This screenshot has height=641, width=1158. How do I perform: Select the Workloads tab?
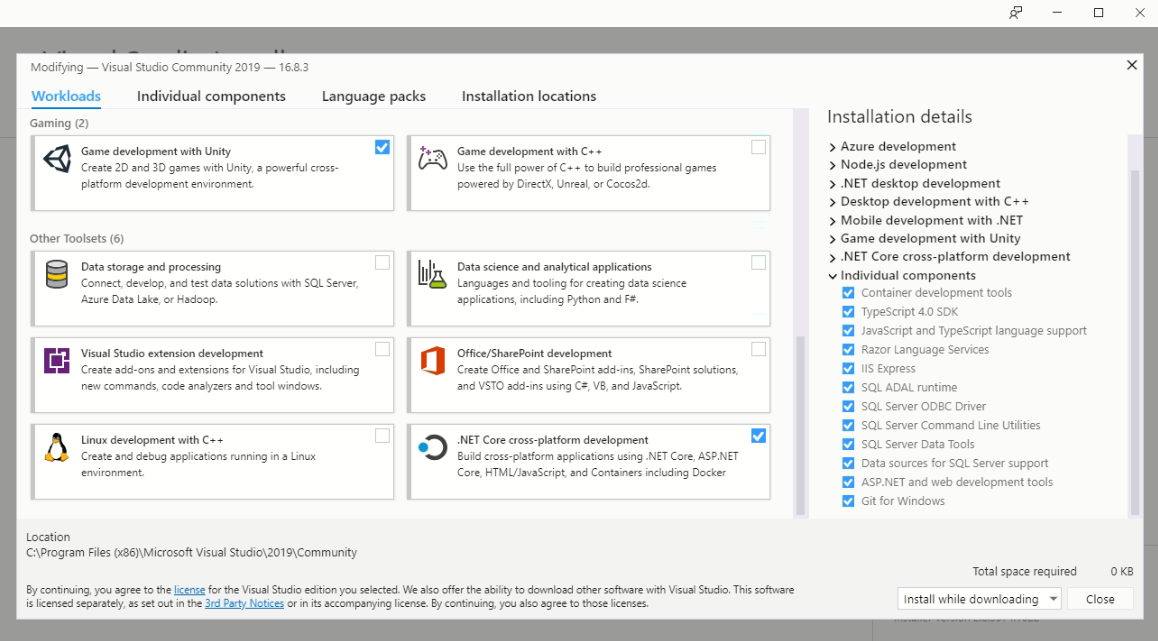66,96
